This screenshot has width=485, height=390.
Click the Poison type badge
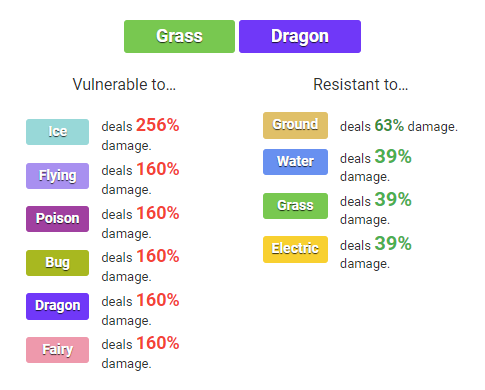coord(58,219)
